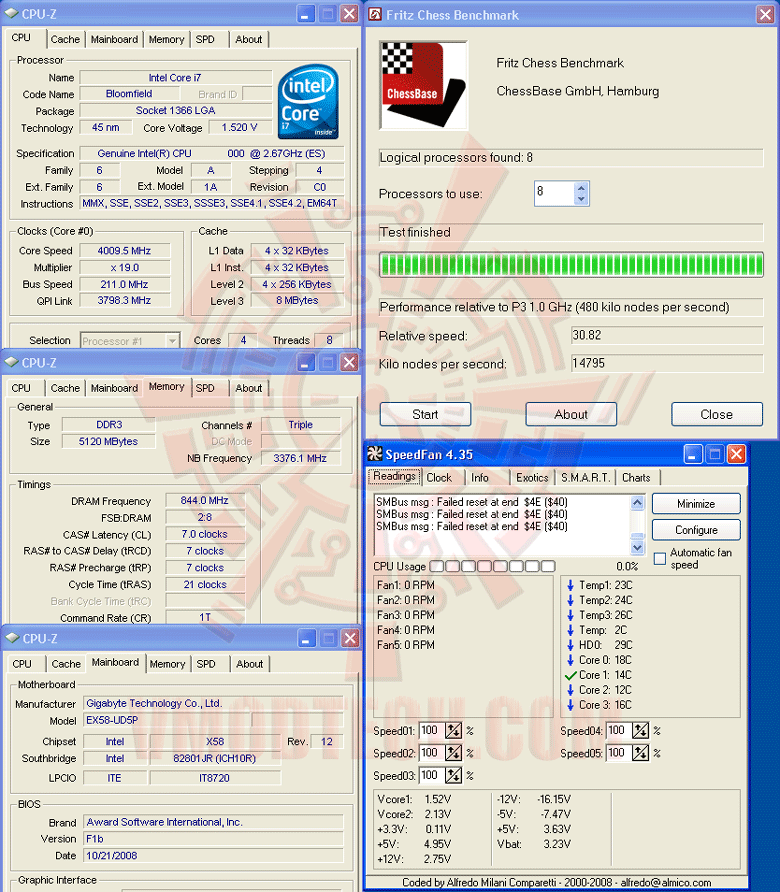
Task: Enable Automatic fan speed checkbox
Action: pyautogui.click(x=659, y=559)
